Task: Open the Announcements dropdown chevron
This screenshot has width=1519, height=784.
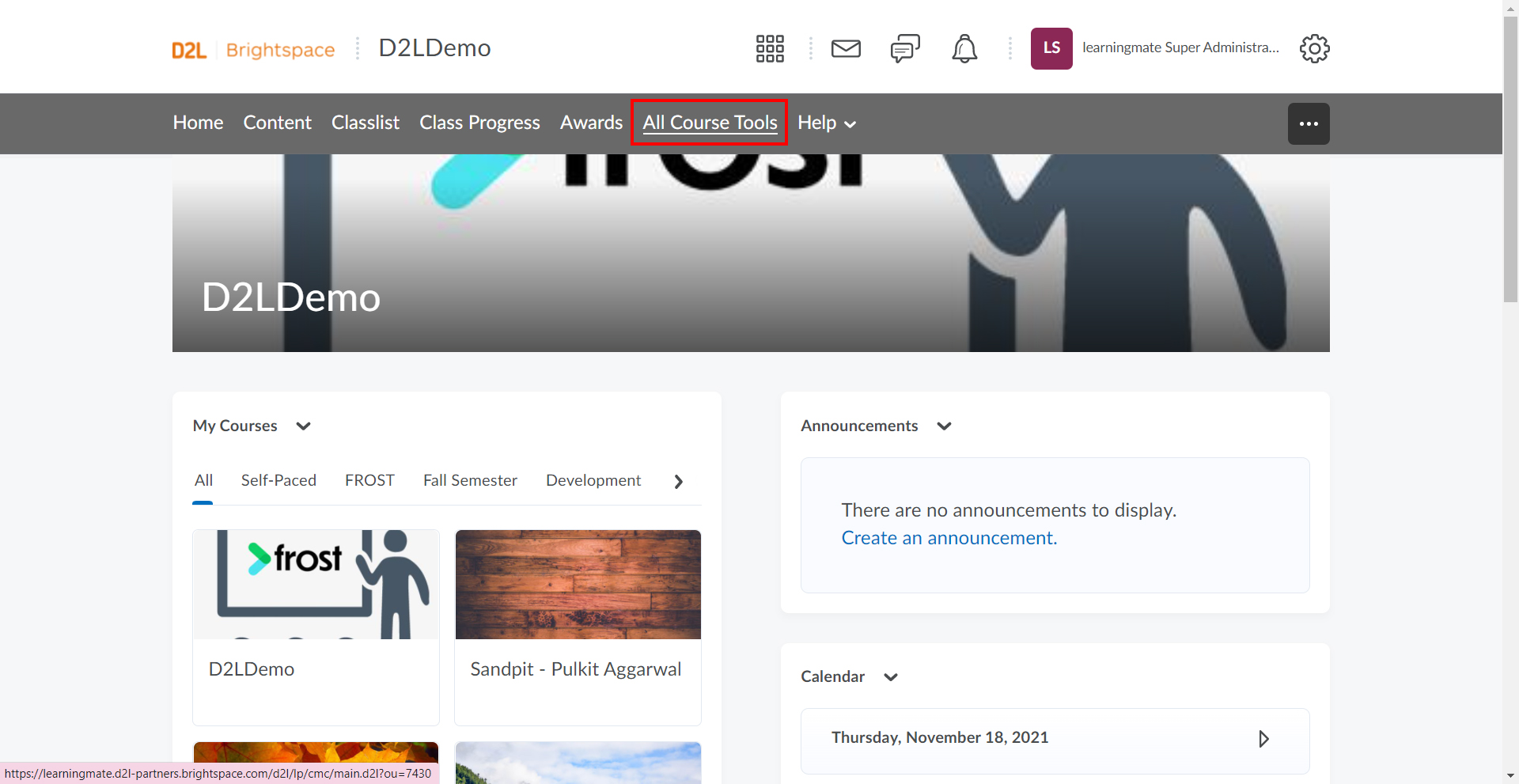Action: (x=944, y=426)
